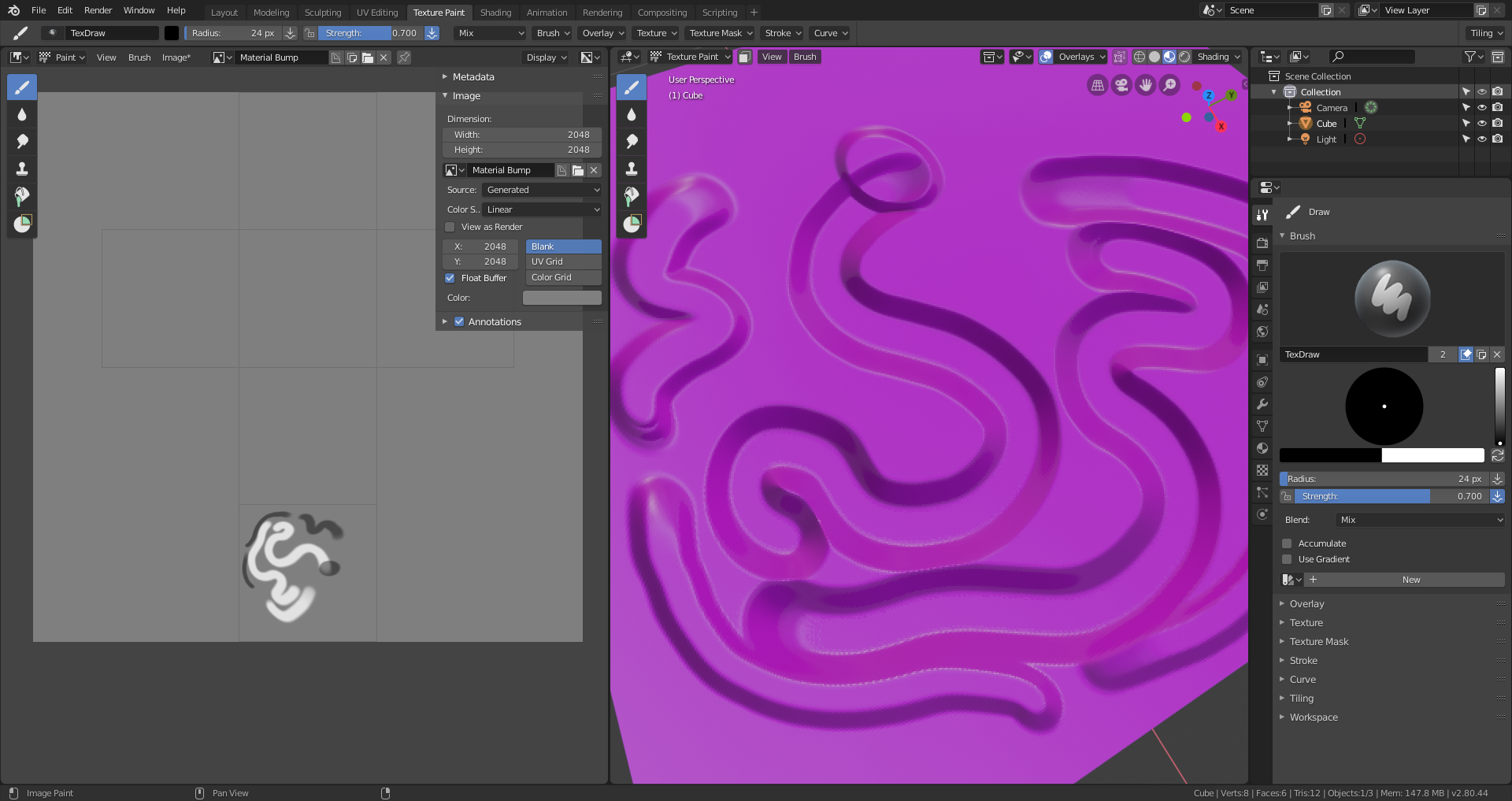Select the Mask tool in the 3D viewport toolbar
1512x801 pixels.
pyautogui.click(x=632, y=223)
